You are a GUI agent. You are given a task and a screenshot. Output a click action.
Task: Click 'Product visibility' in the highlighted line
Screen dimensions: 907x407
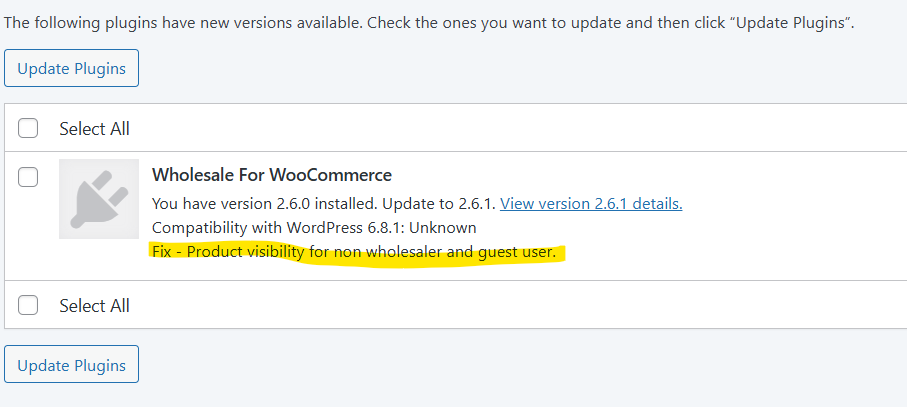pyautogui.click(x=246, y=252)
